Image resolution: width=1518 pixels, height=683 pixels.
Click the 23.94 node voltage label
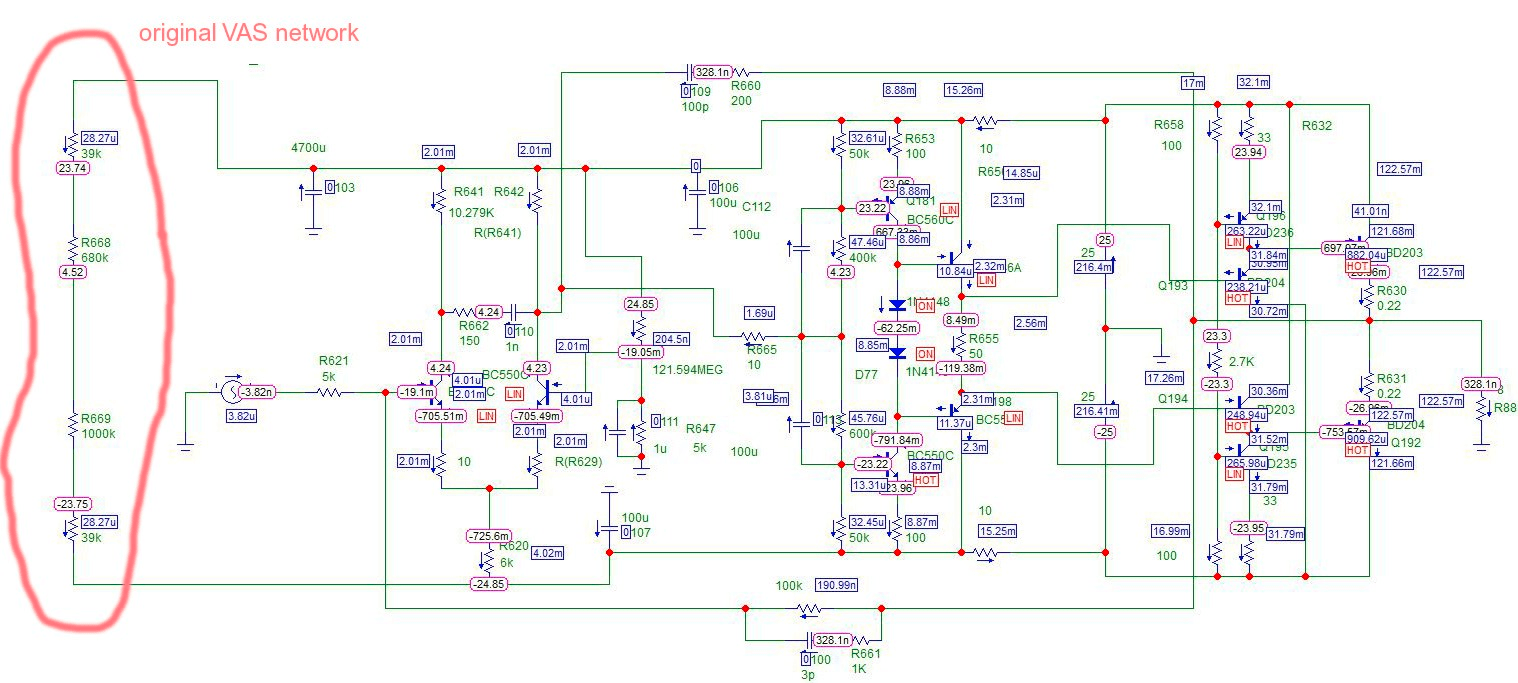click(x=1248, y=152)
